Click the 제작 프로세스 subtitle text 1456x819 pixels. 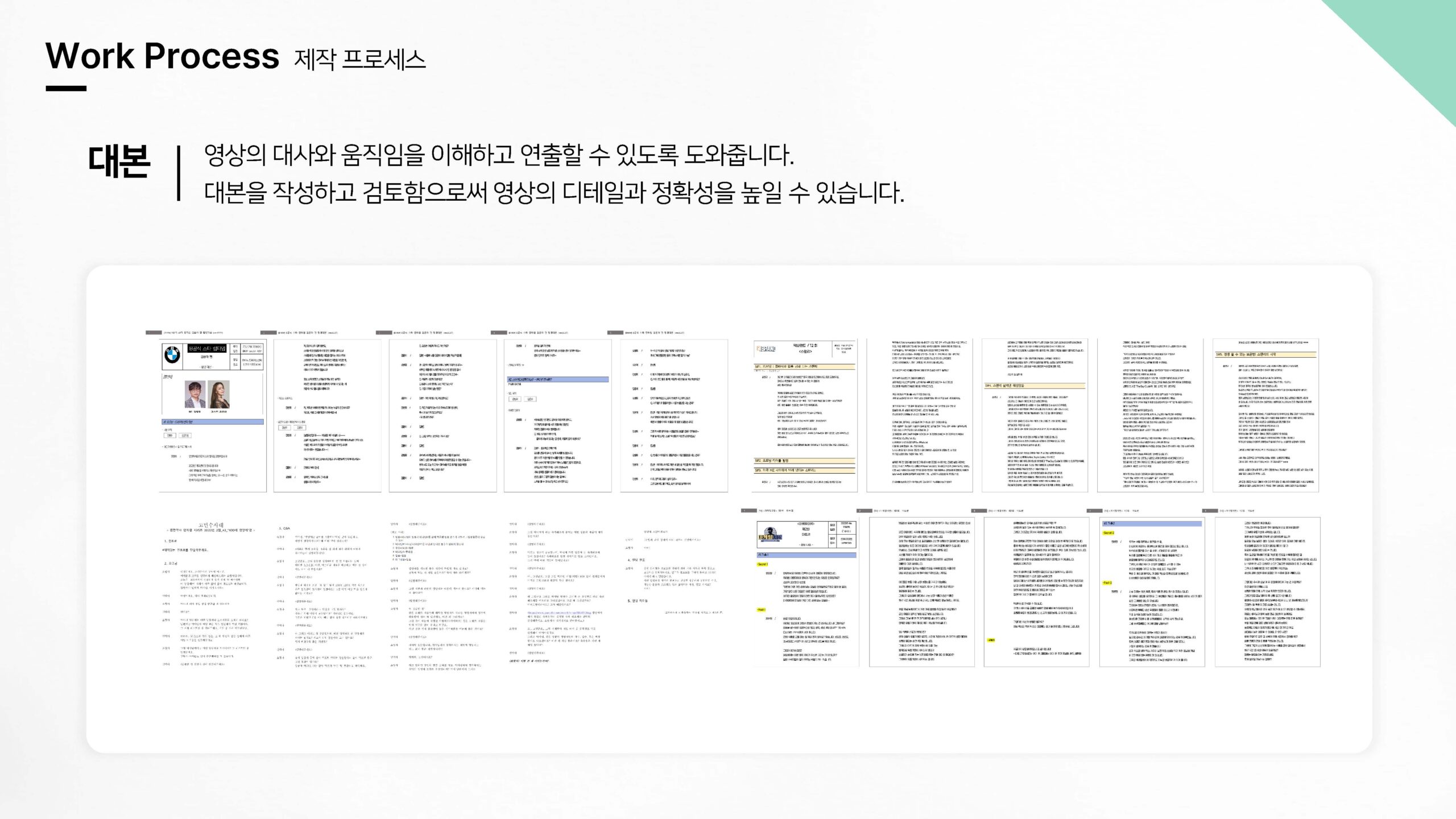click(x=357, y=58)
